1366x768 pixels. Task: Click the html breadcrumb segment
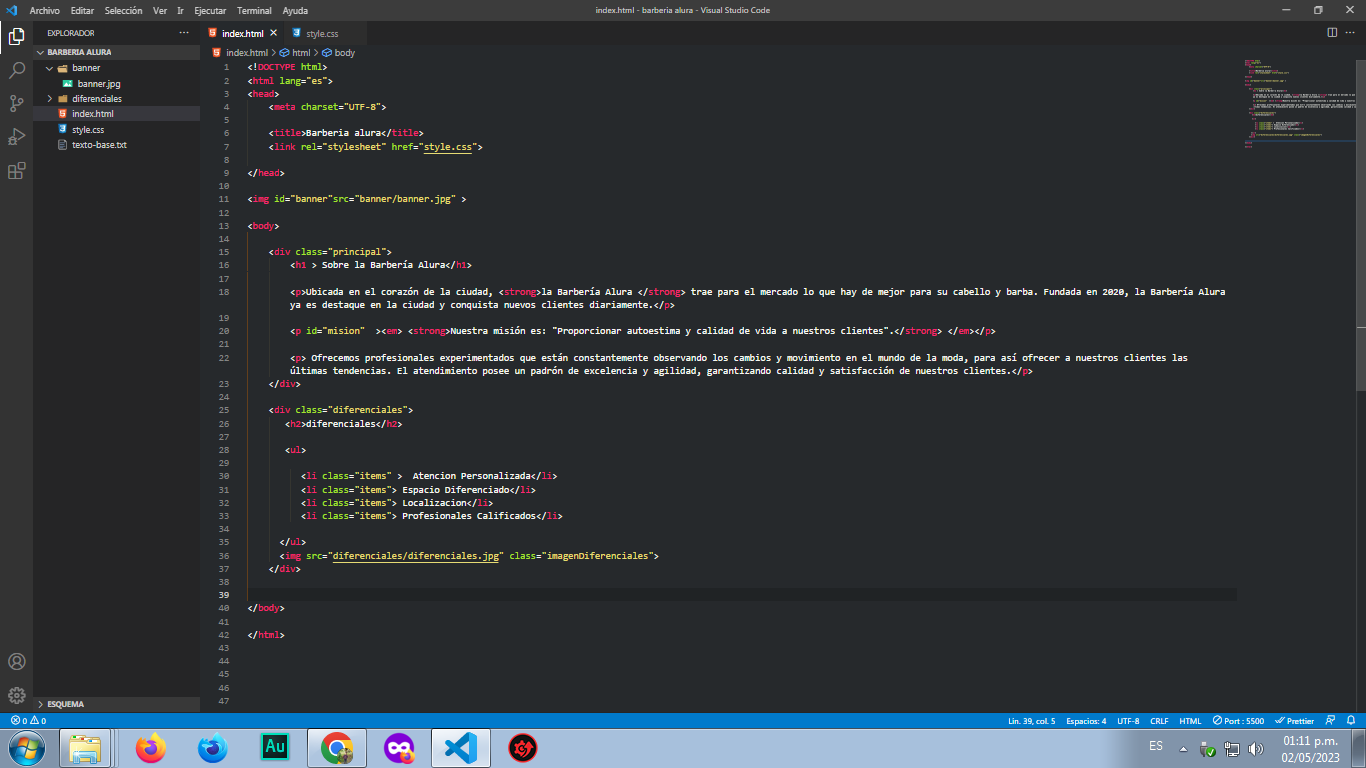pos(295,52)
